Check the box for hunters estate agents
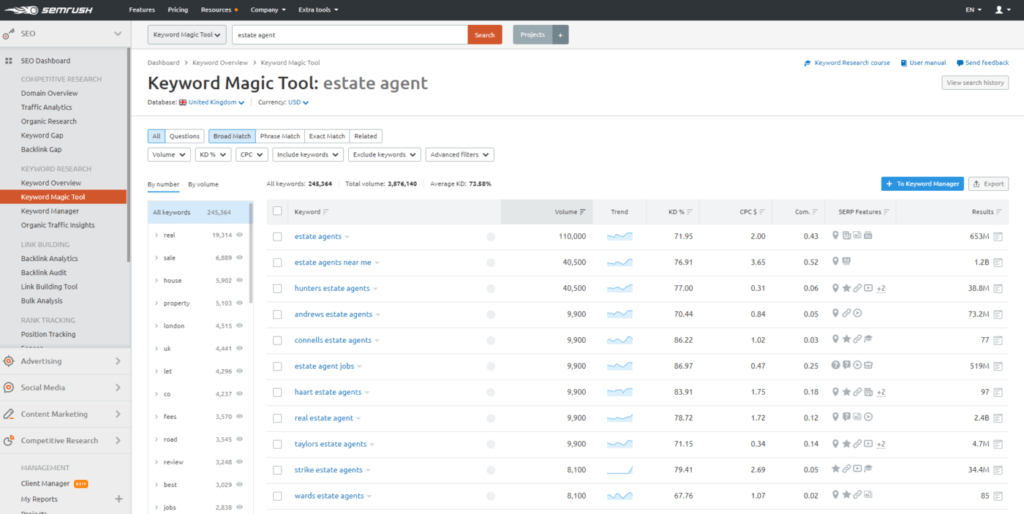 point(278,288)
